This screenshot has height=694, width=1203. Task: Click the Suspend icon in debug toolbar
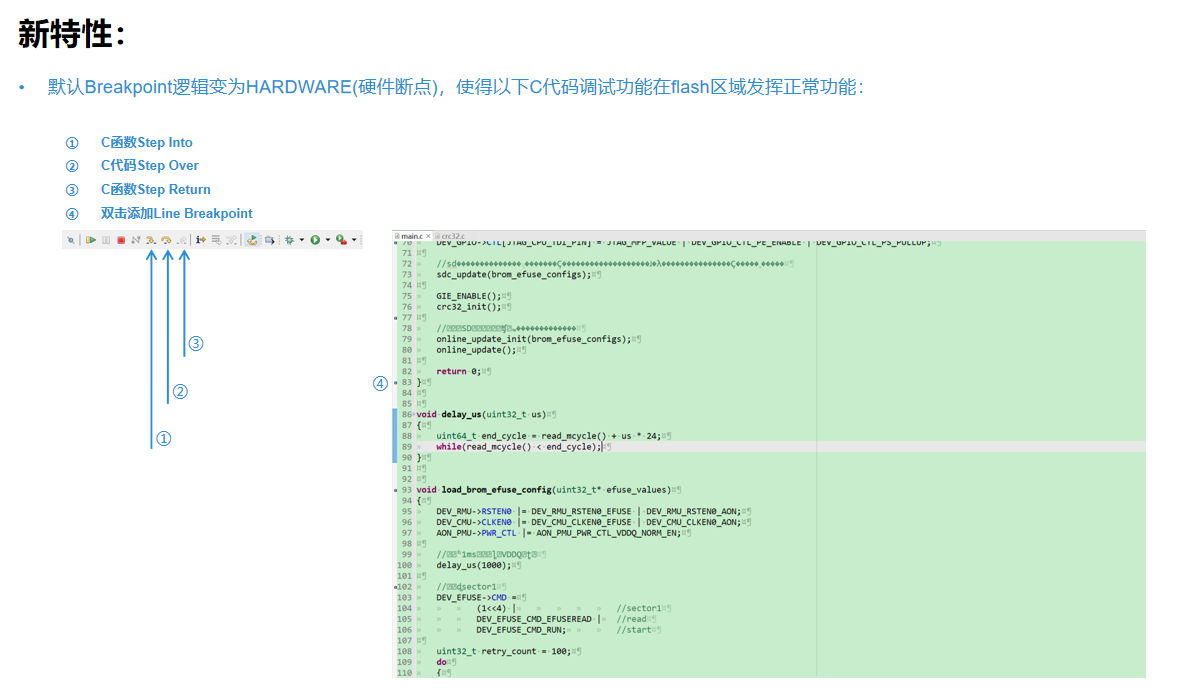(105, 240)
